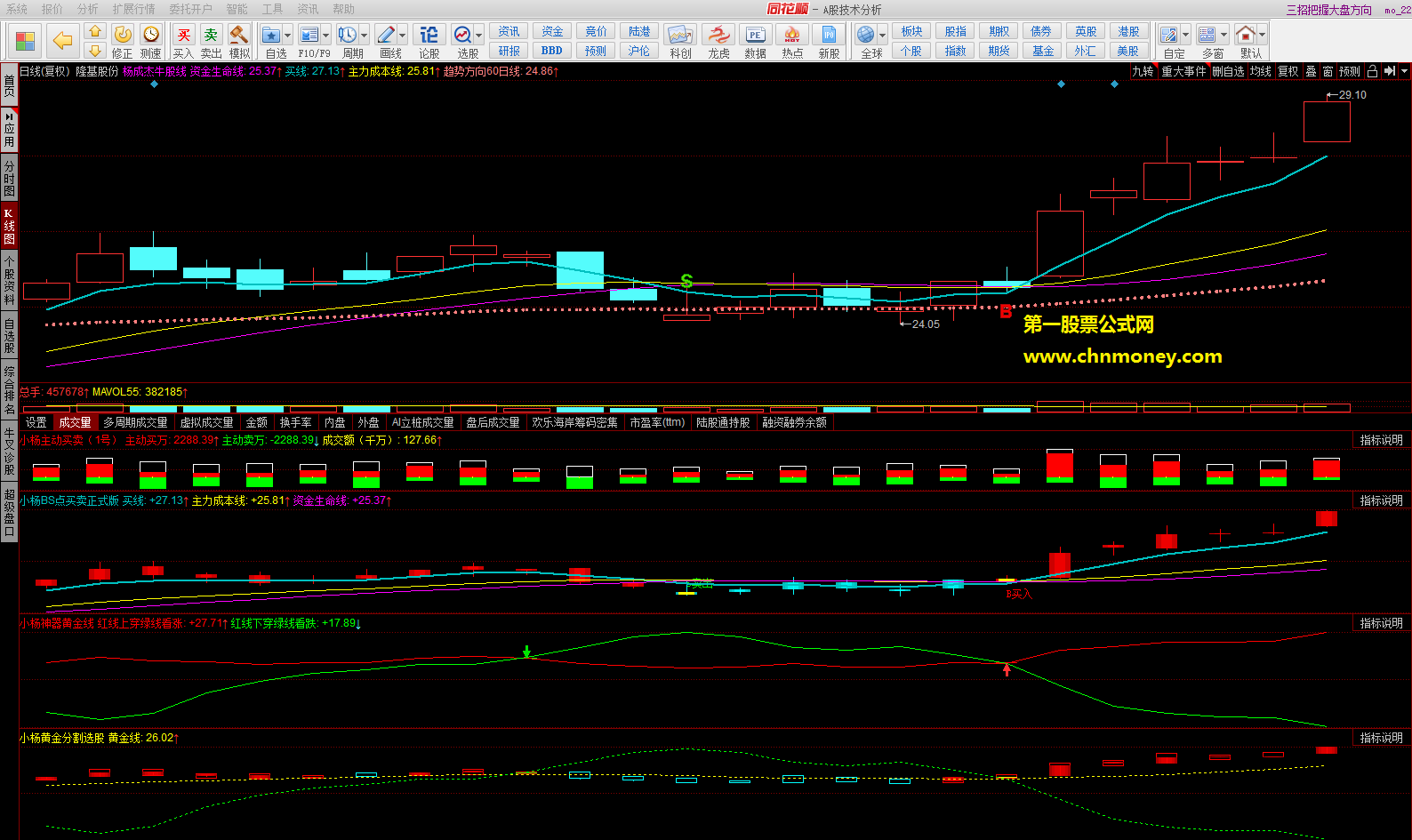Open the 多窗 multi-window icon
1412x840 pixels.
tap(1207, 35)
